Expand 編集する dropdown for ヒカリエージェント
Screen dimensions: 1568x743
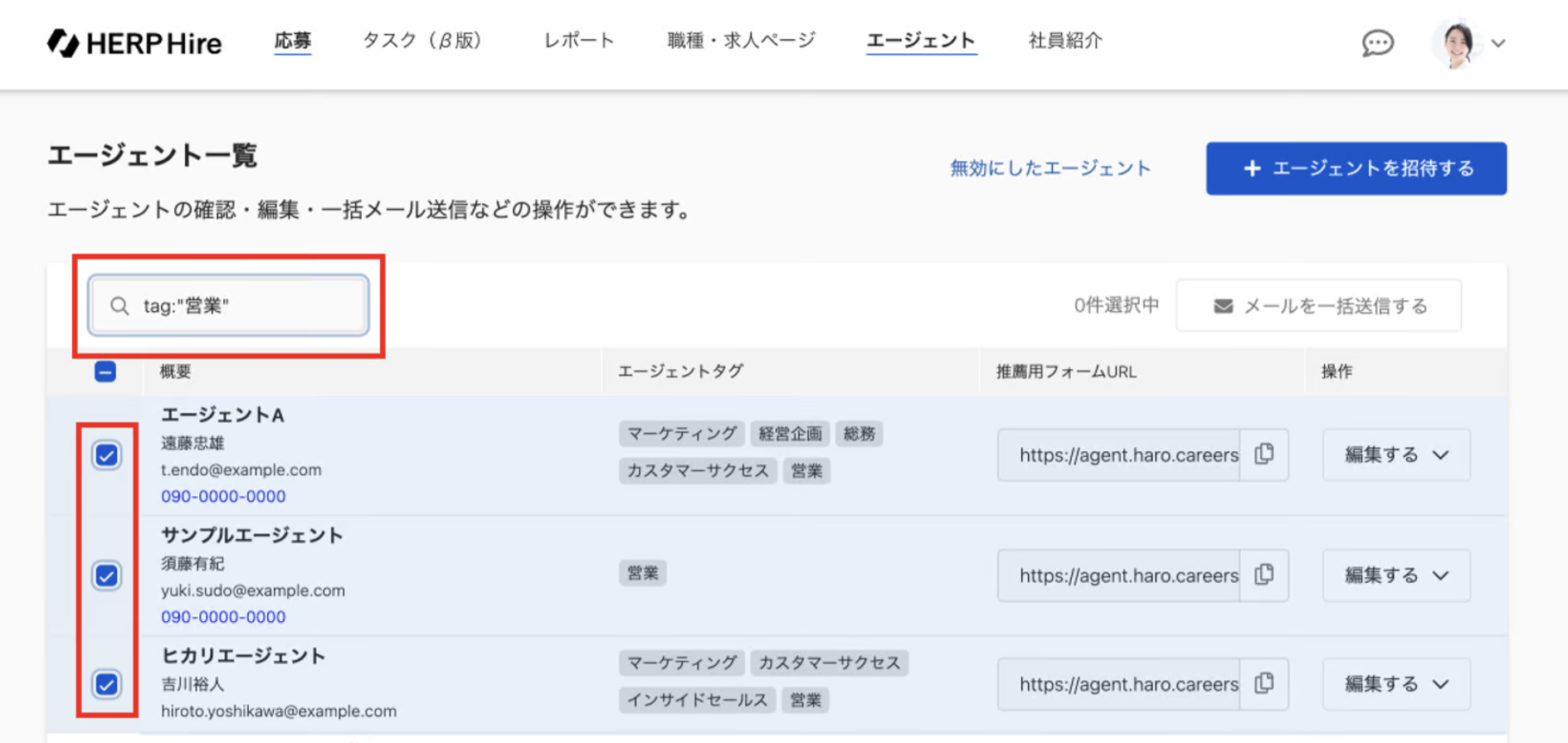pyautogui.click(x=1396, y=683)
